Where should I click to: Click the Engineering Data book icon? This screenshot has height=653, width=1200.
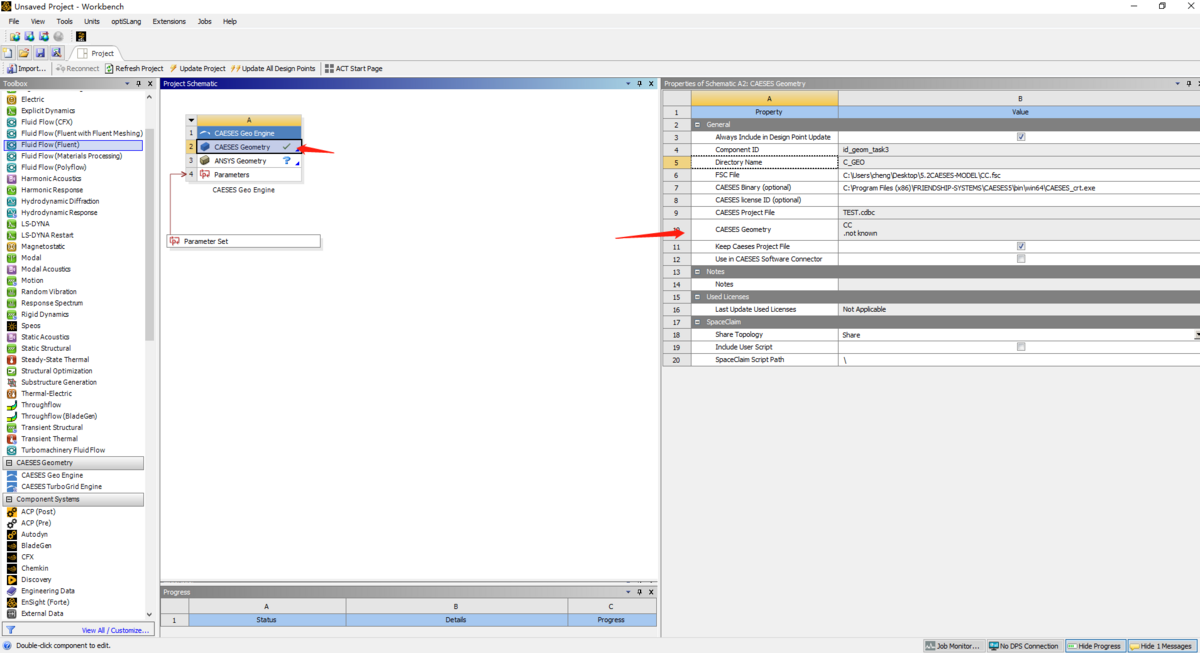[x=12, y=591]
